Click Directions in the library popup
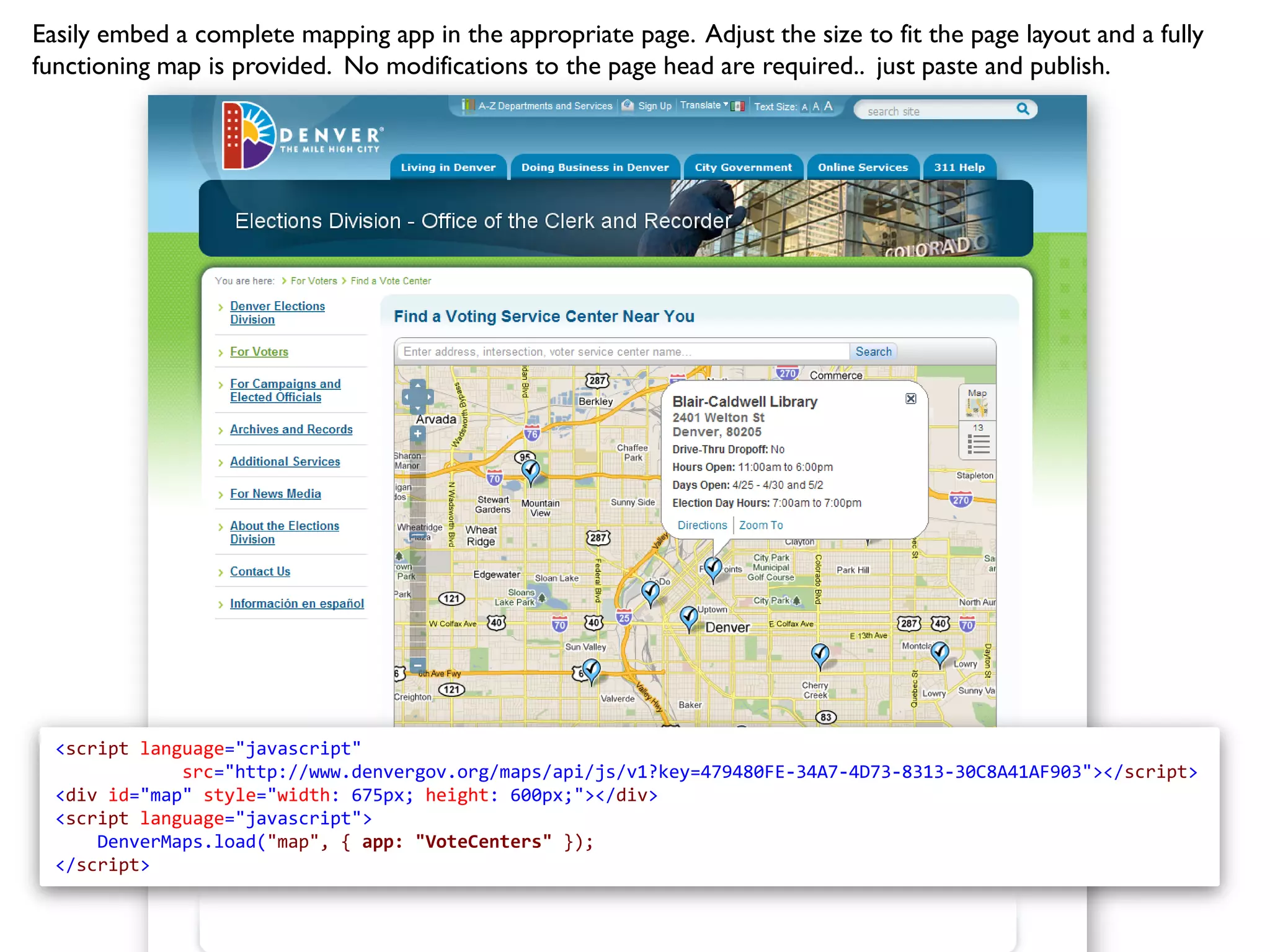This screenshot has width=1270, height=952. click(x=702, y=525)
